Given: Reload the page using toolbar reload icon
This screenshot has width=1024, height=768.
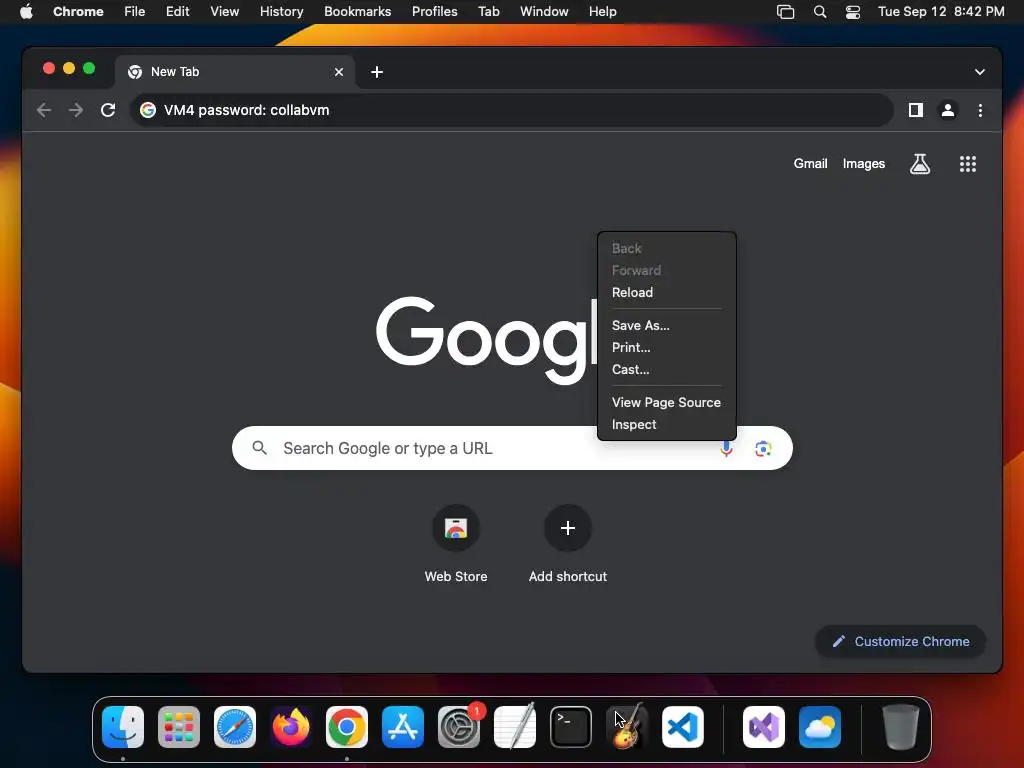Looking at the screenshot, I should pos(108,110).
